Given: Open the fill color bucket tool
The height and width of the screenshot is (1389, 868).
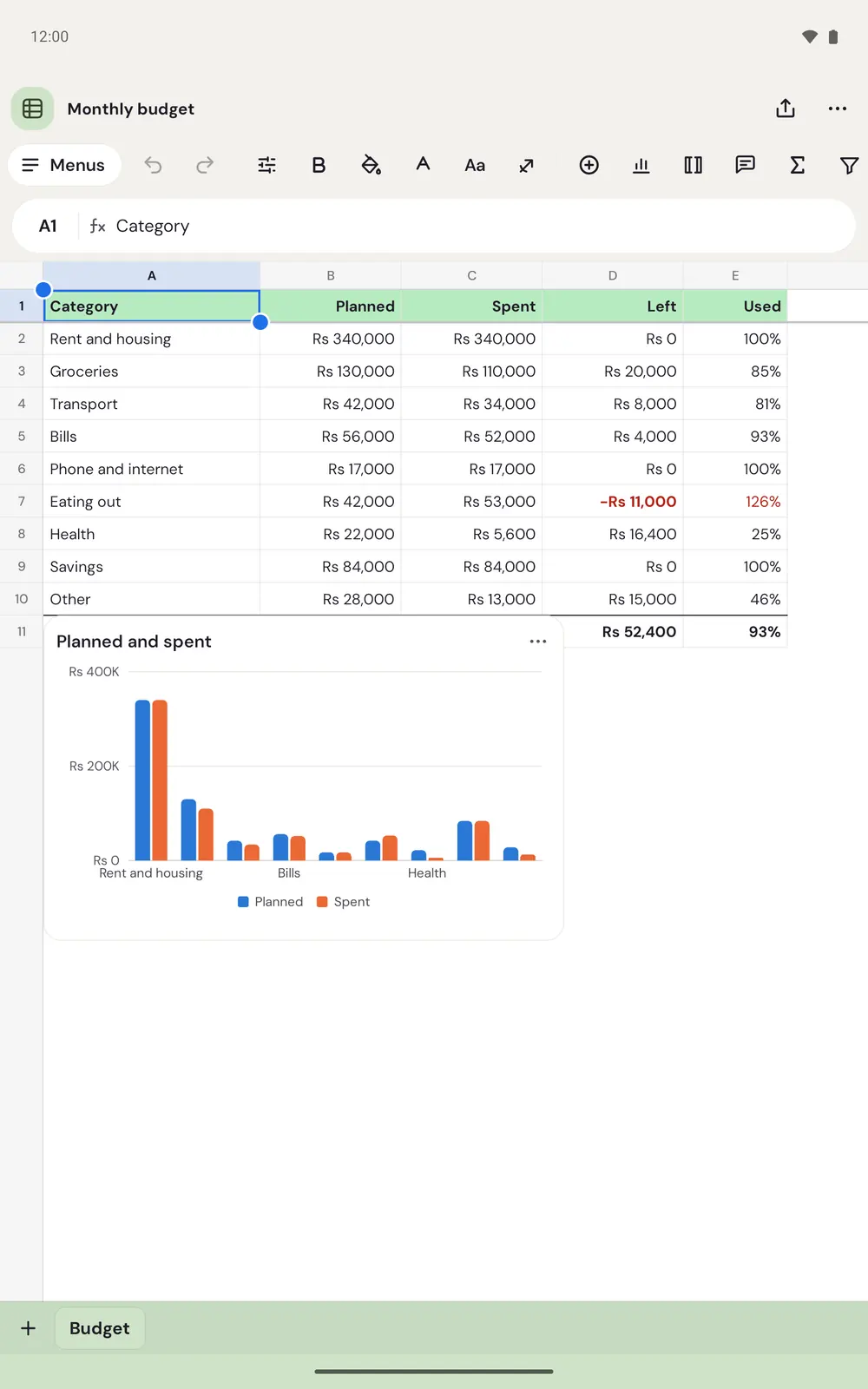Looking at the screenshot, I should point(372,165).
